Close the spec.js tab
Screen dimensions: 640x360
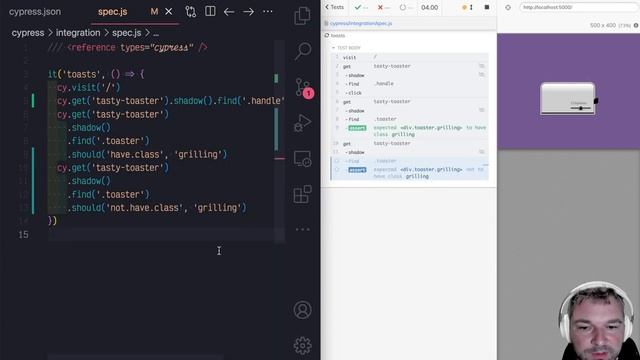[169, 12]
